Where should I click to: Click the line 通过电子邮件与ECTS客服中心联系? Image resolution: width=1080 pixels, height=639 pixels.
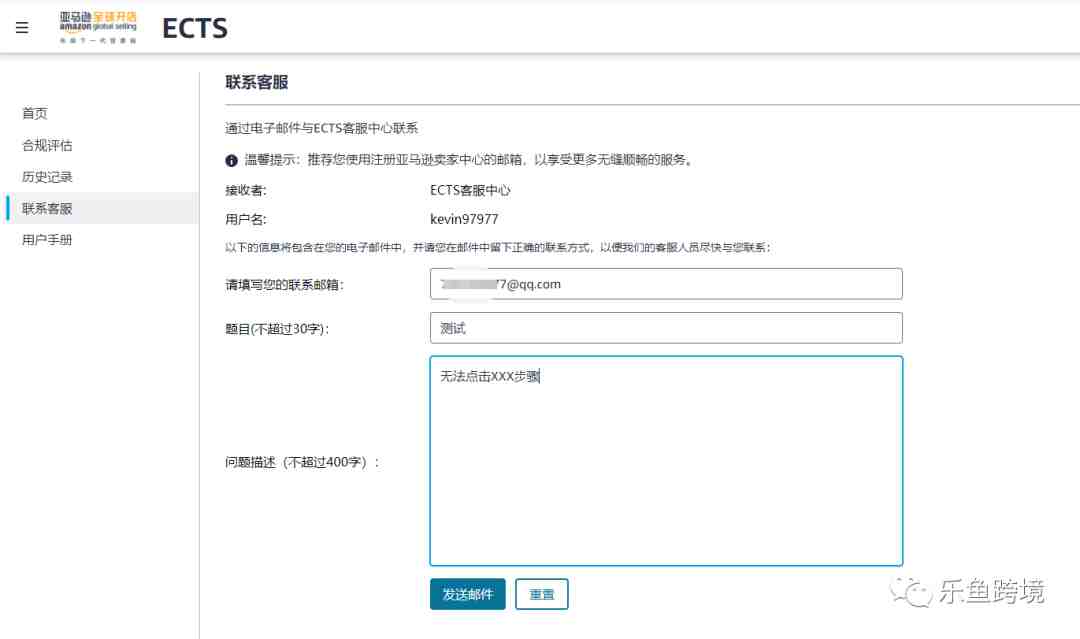[x=322, y=128]
